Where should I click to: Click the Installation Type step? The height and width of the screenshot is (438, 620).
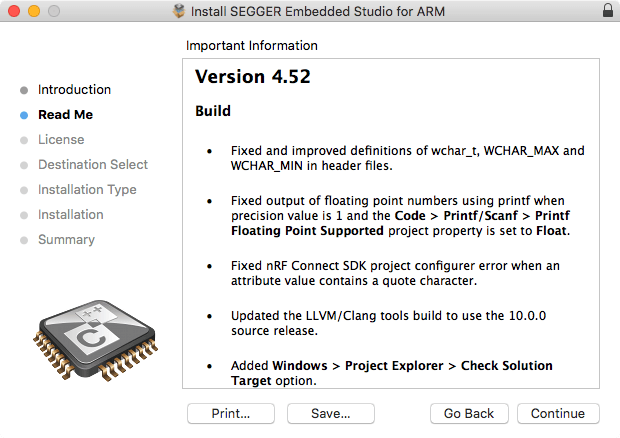tap(87, 190)
